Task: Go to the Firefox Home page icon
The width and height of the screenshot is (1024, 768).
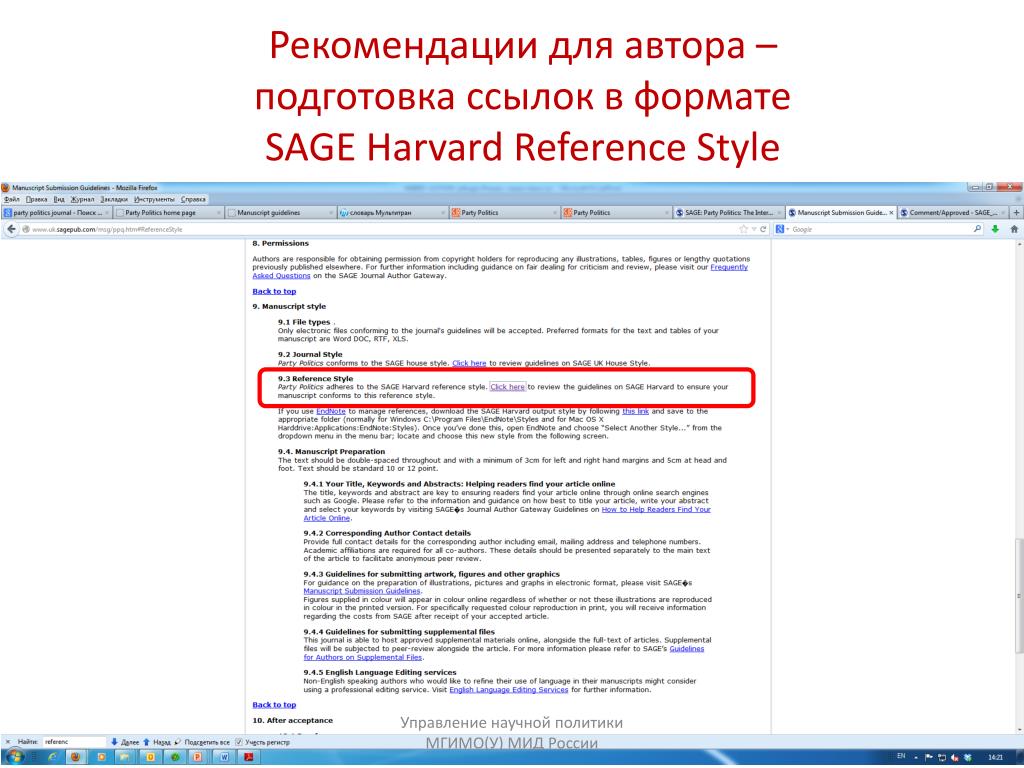Action: tap(1014, 229)
